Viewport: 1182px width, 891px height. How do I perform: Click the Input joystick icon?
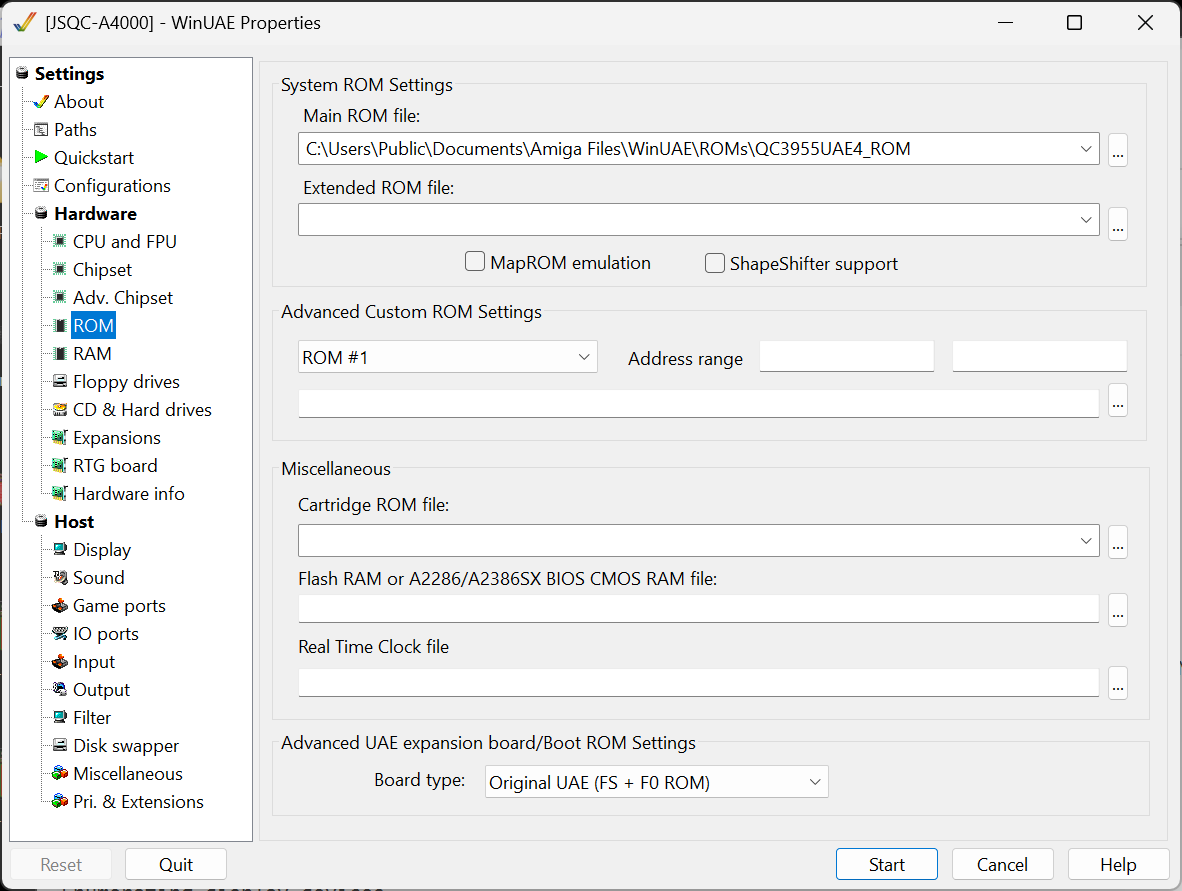point(60,661)
